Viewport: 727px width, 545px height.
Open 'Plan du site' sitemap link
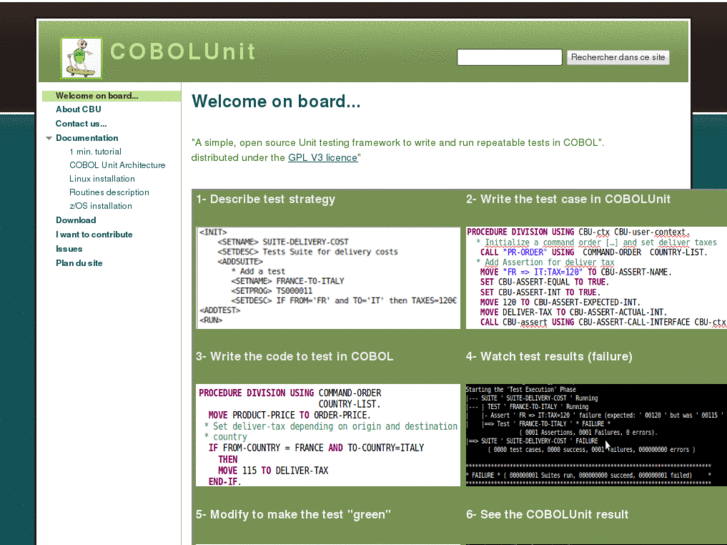pos(79,263)
